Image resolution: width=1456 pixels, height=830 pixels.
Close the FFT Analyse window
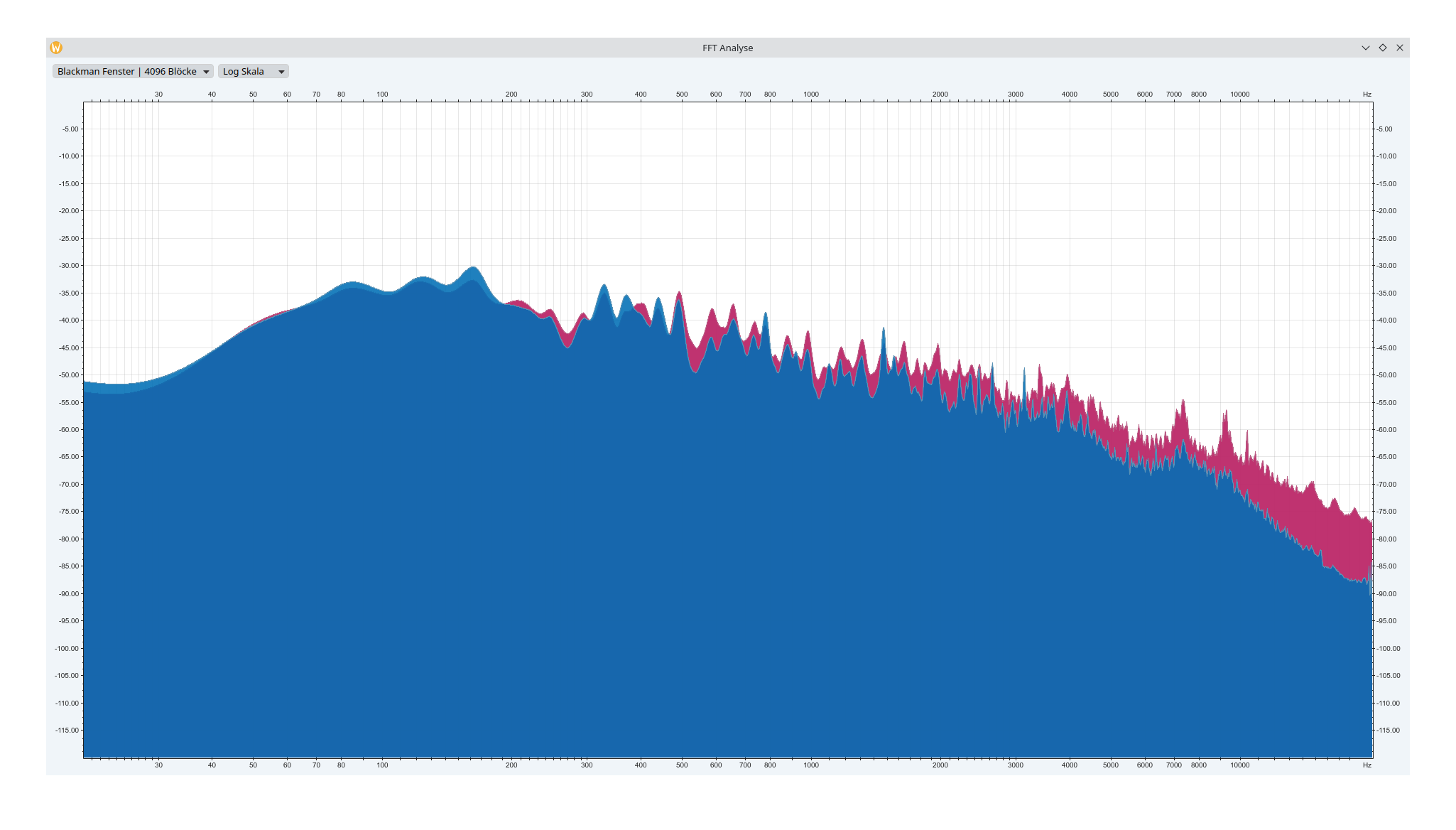[1400, 48]
